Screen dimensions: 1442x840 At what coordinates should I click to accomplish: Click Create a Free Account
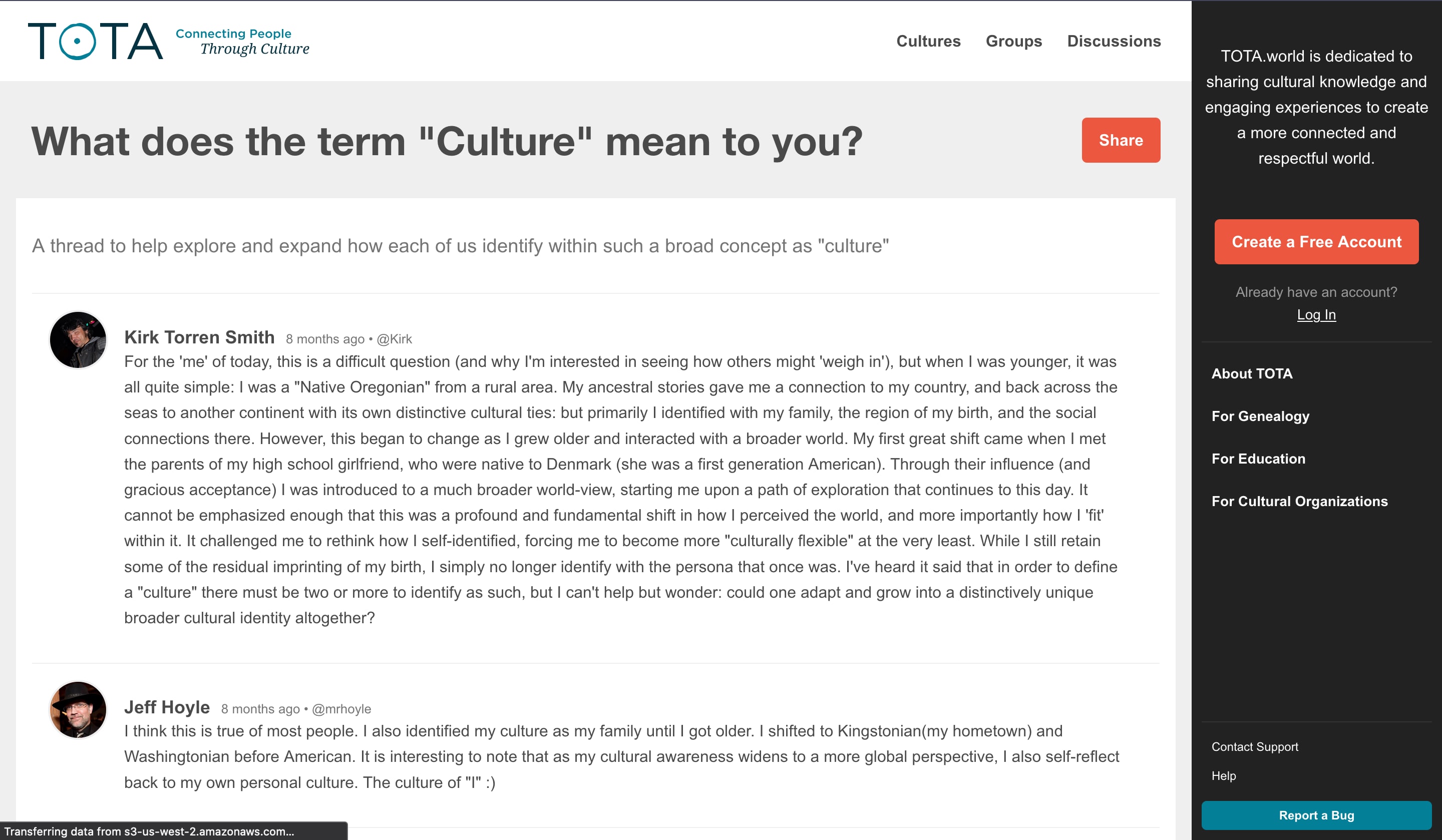point(1316,241)
